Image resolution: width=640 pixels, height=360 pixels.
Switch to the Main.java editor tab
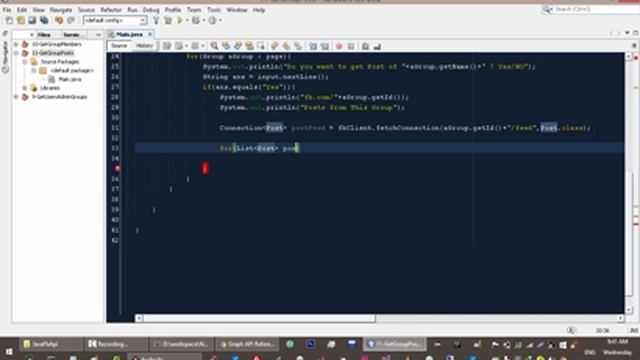click(129, 34)
